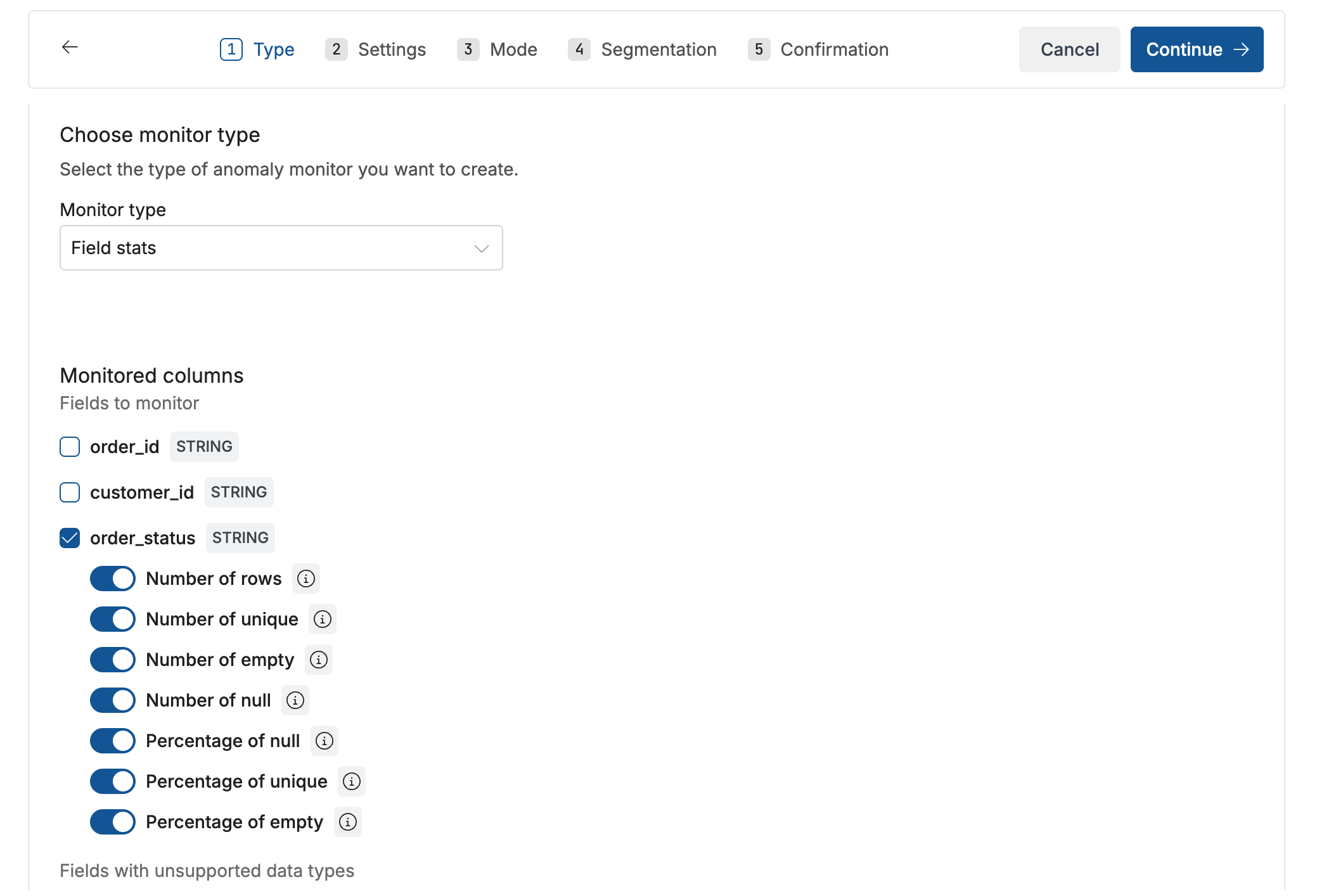
Task: Click the customer_id field label
Action: (x=142, y=492)
